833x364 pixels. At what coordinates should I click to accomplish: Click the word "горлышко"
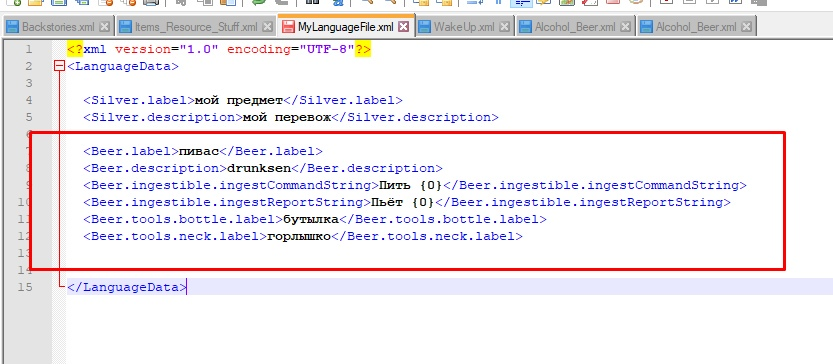(x=299, y=237)
